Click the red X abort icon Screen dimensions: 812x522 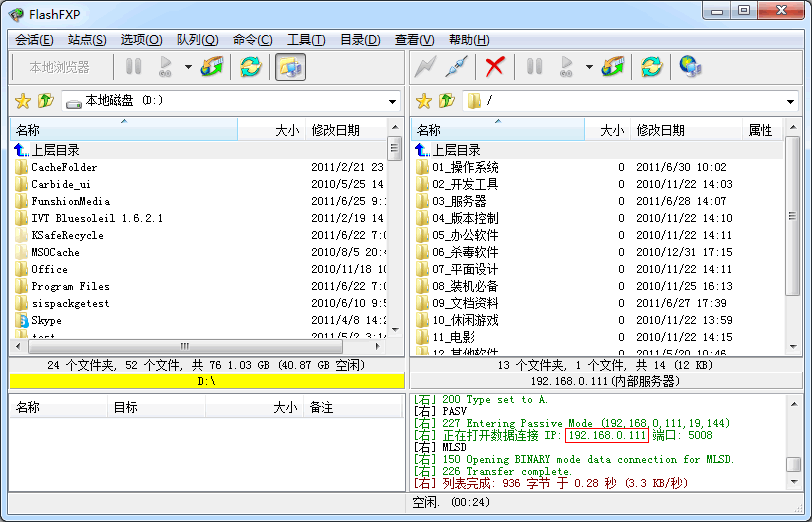[x=495, y=67]
